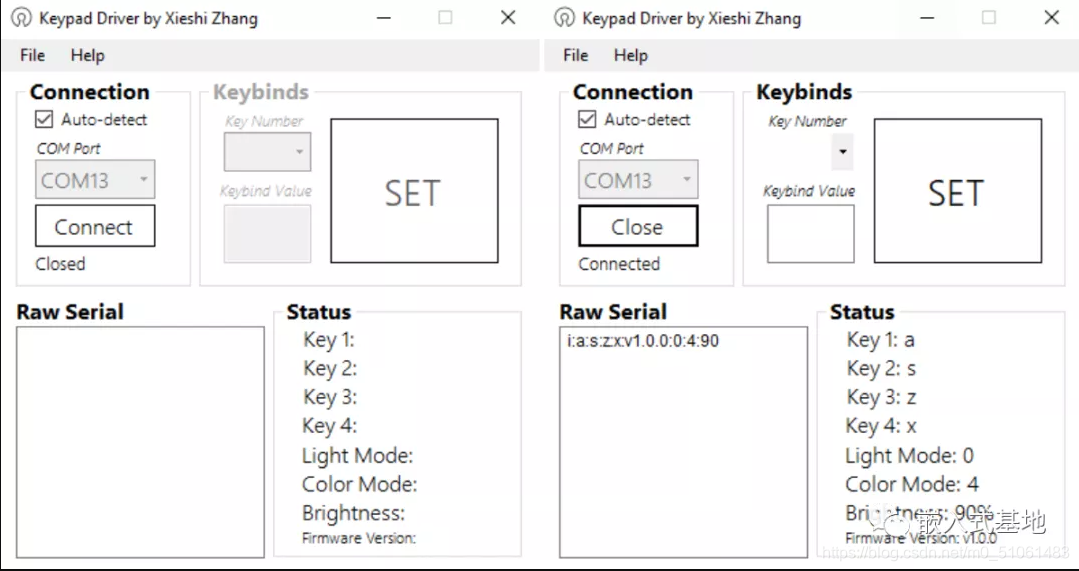The image size is (1079, 571).
Task: Click the keypad app icon in left title bar
Action: click(21, 18)
